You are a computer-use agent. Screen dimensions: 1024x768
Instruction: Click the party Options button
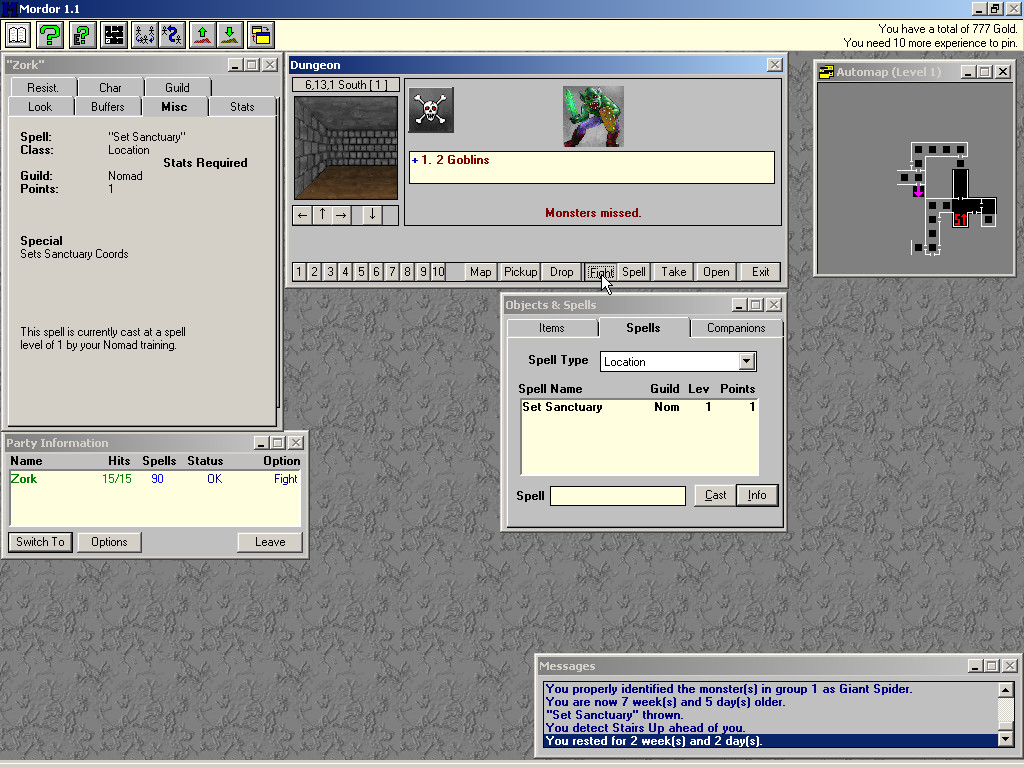coord(109,542)
